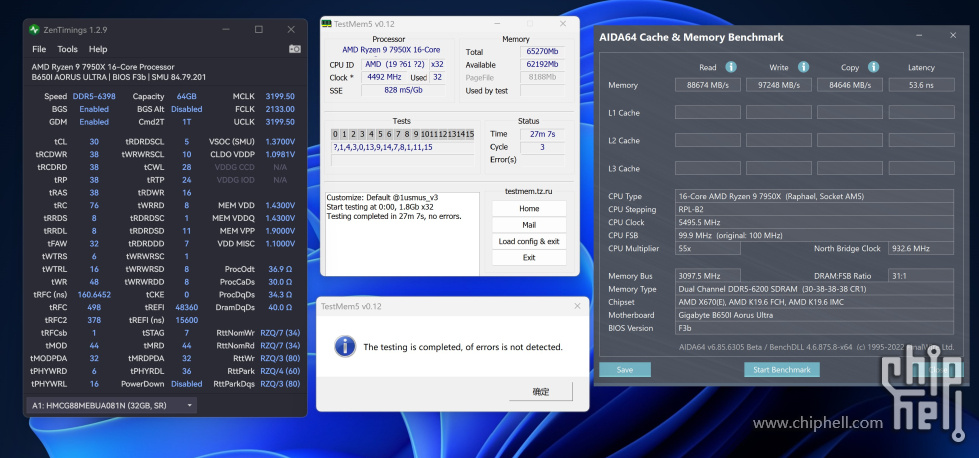The image size is (979, 458).
Task: Click the tCL value 30
Action: [x=94, y=142]
